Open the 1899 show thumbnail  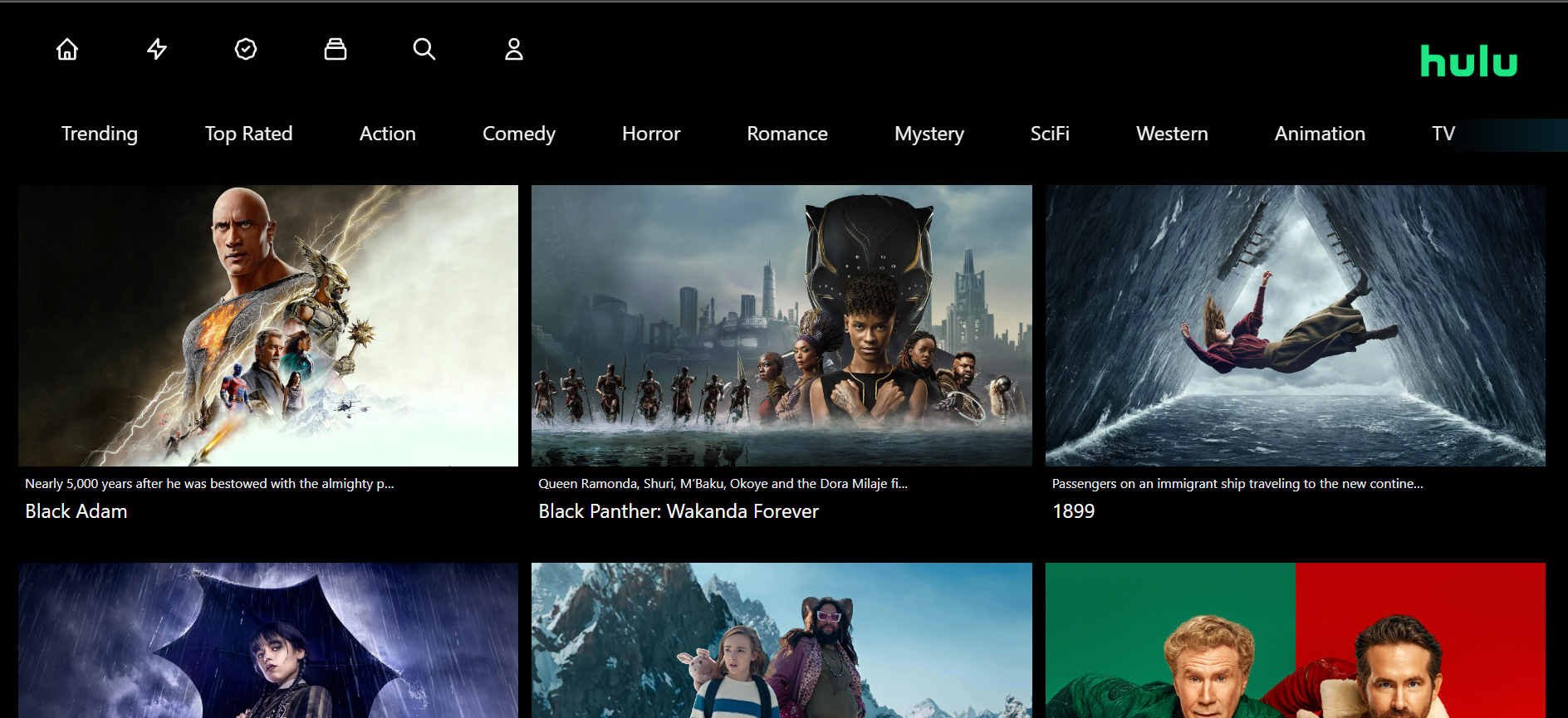1295,325
